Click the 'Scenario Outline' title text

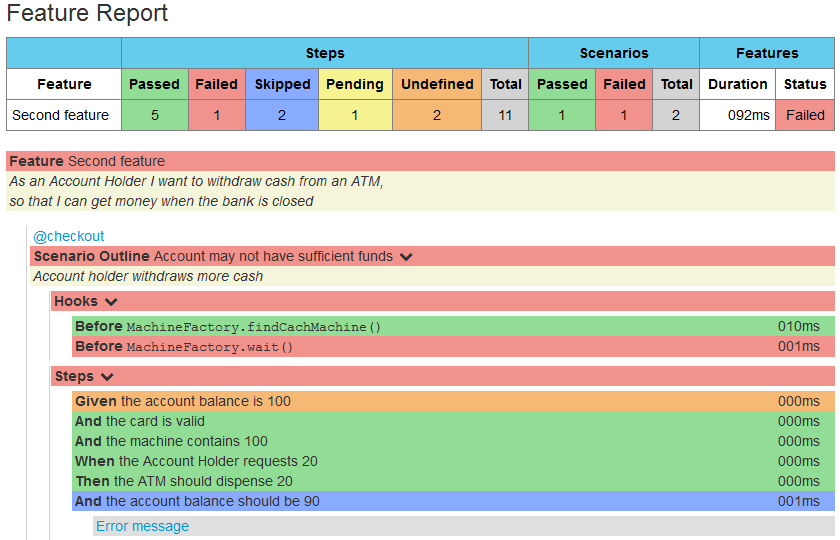(x=92, y=257)
